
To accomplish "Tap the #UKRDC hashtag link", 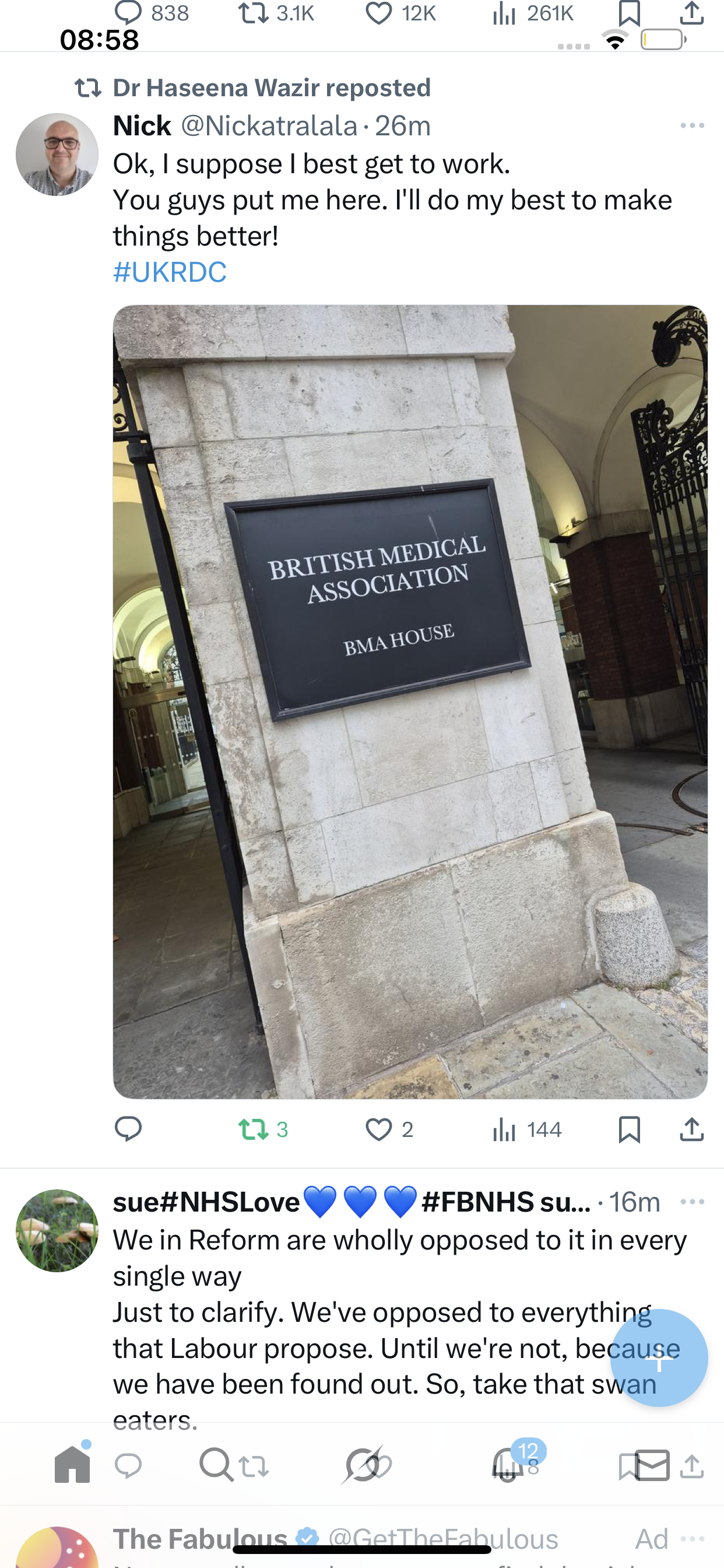I will click(x=170, y=271).
